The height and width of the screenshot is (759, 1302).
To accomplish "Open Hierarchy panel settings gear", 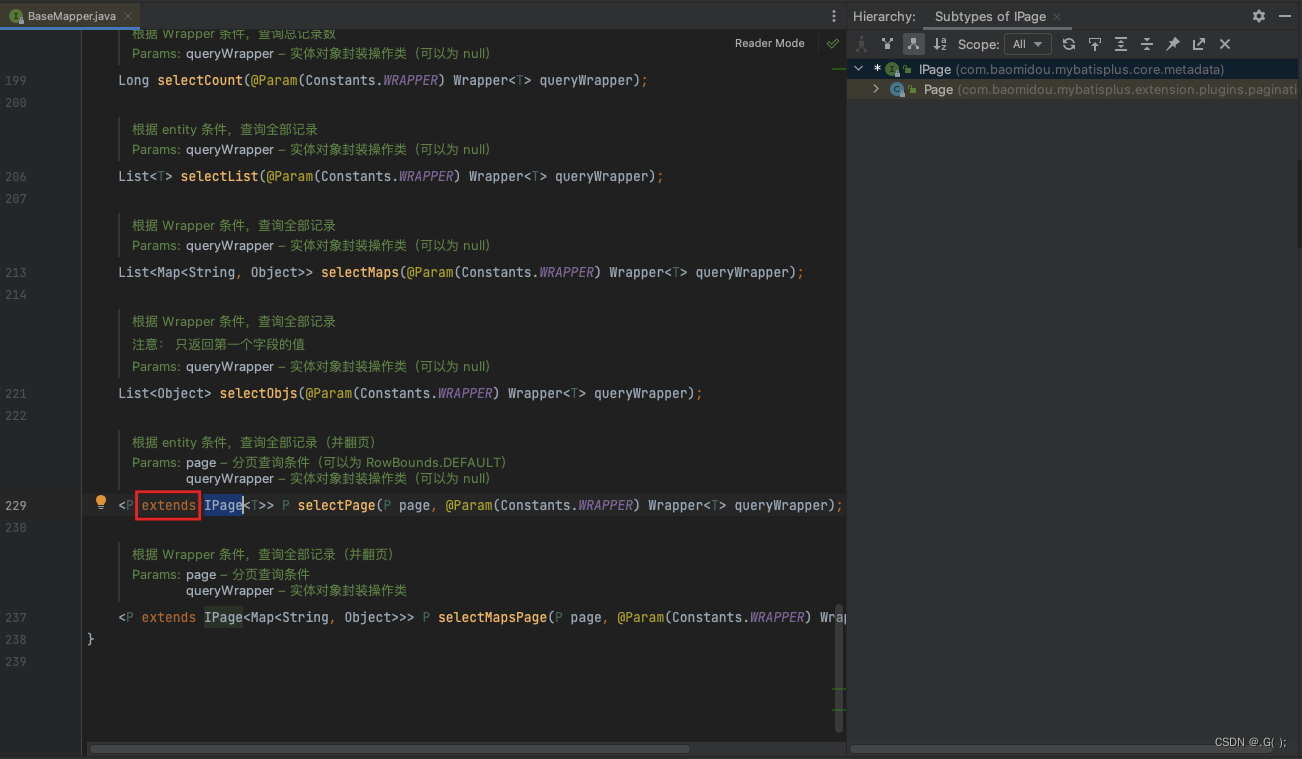I will point(1259,16).
